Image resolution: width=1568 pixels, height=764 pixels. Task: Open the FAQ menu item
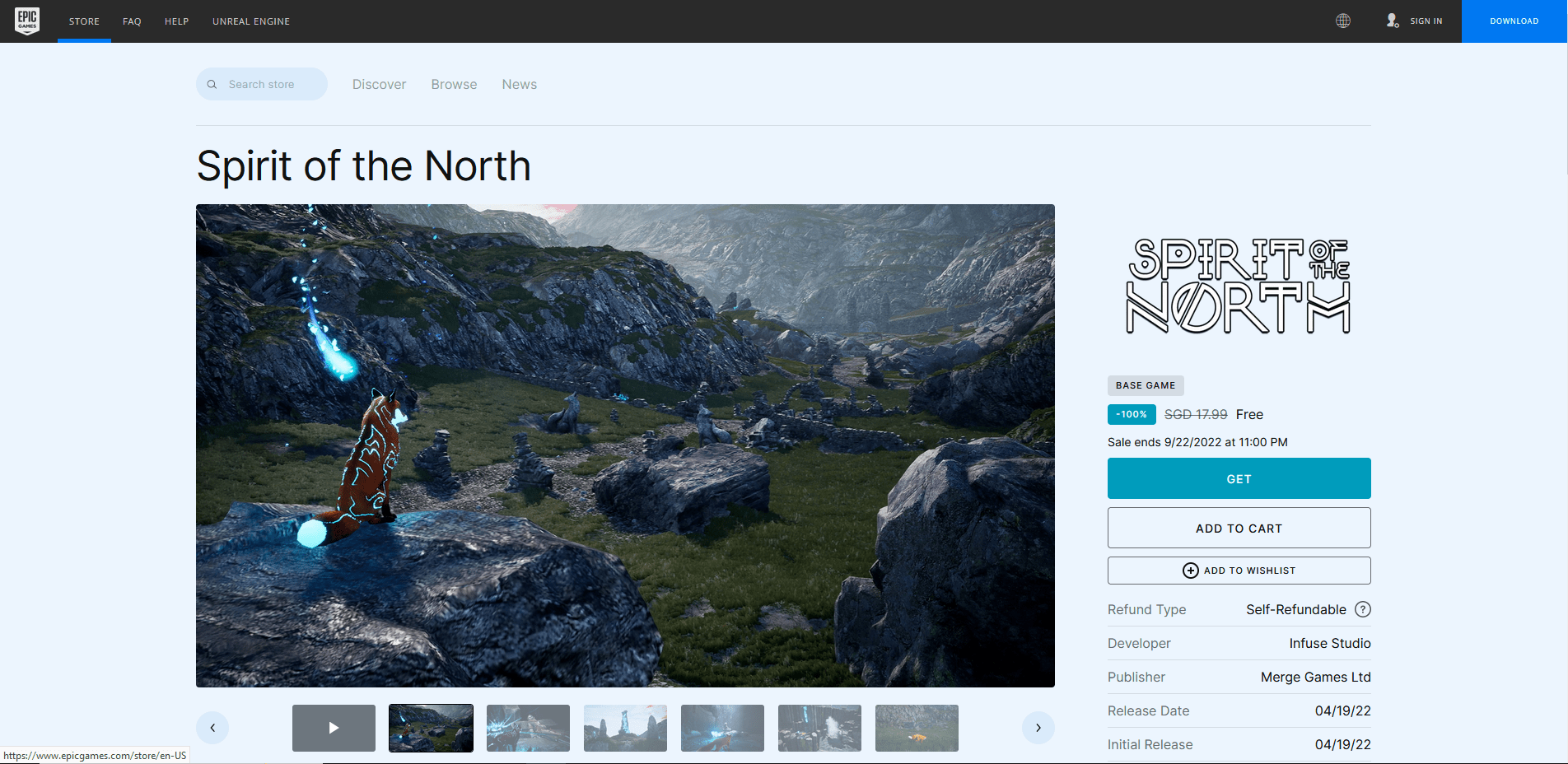point(132,21)
